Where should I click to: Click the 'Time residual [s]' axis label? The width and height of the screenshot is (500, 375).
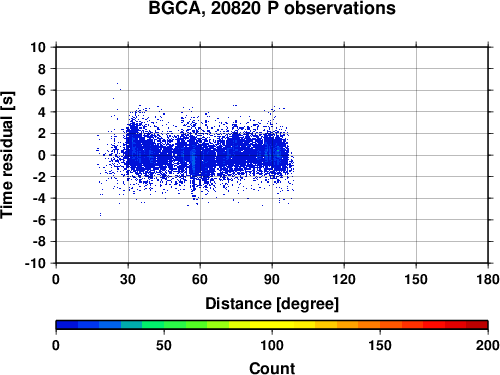click(7, 155)
